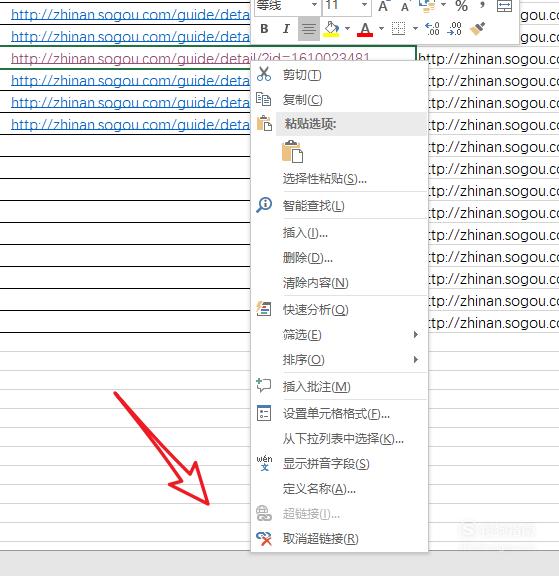The width and height of the screenshot is (559, 576).
Task: Toggle Bold in the mini toolbar
Action: [x=264, y=28]
